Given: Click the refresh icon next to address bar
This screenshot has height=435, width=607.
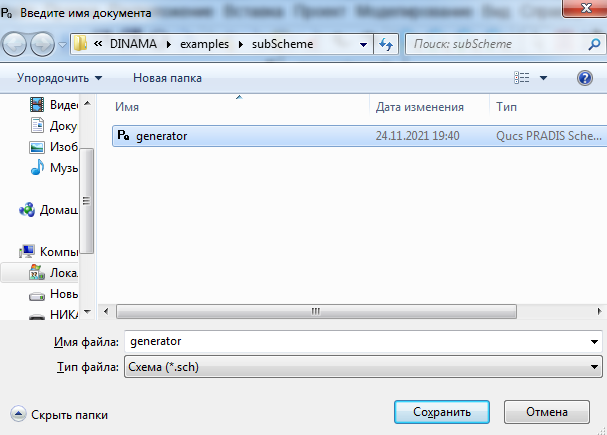Looking at the screenshot, I should [388, 44].
